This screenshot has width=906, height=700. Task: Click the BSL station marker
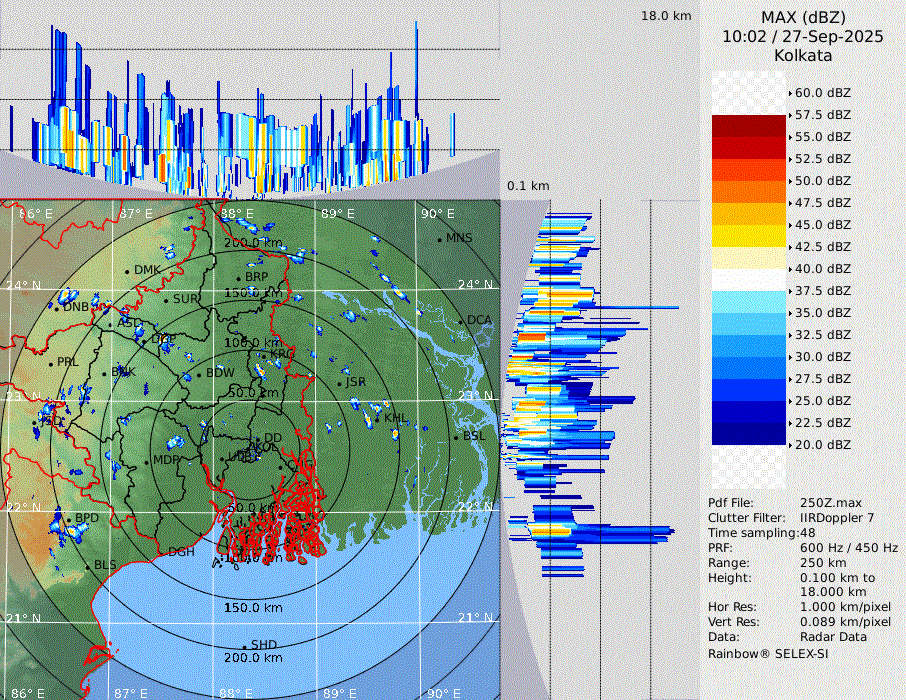tap(456, 437)
